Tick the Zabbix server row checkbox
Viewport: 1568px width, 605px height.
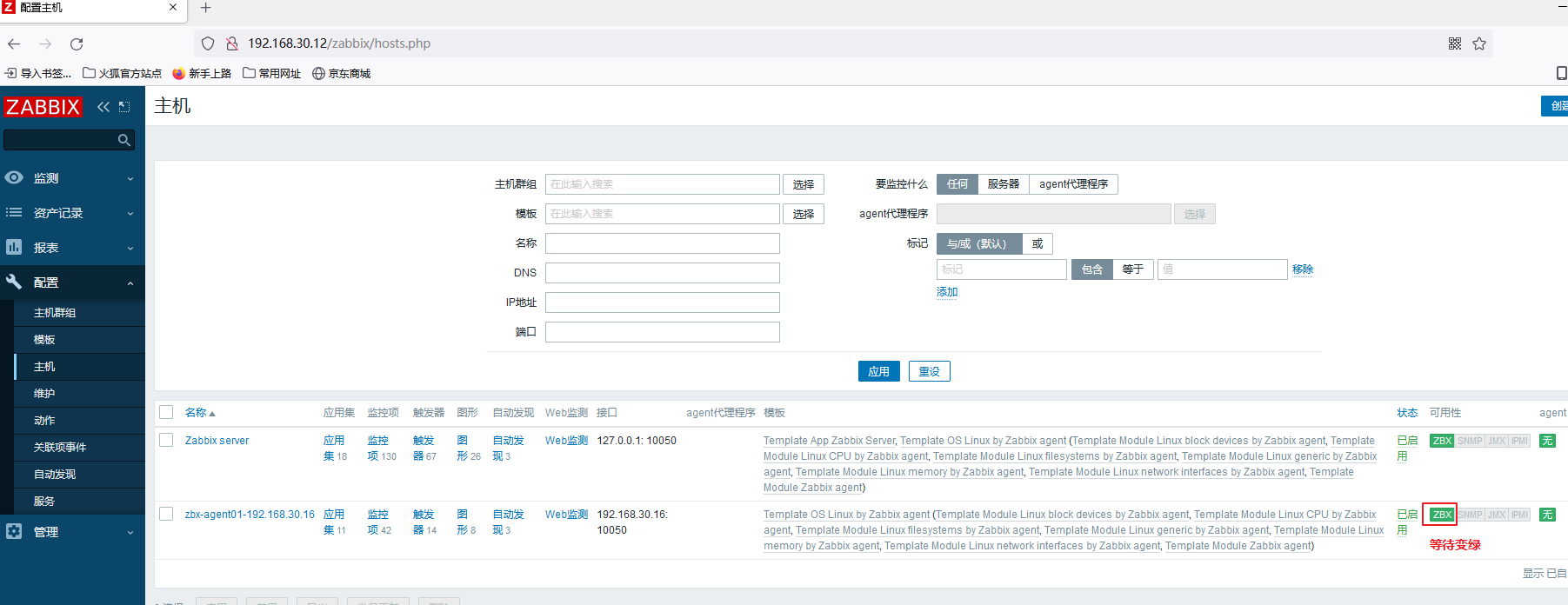[x=166, y=440]
